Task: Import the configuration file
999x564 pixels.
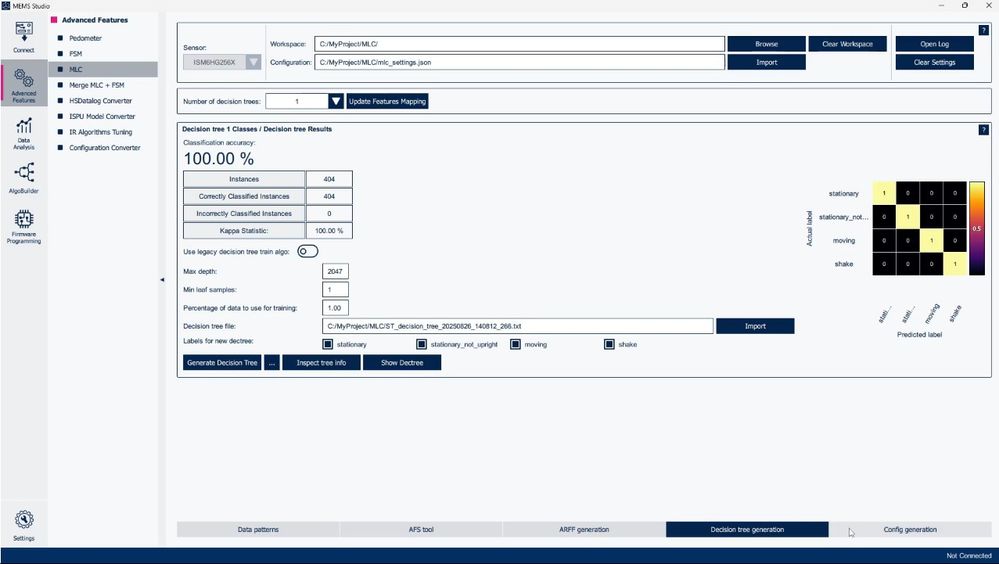Action: [766, 62]
